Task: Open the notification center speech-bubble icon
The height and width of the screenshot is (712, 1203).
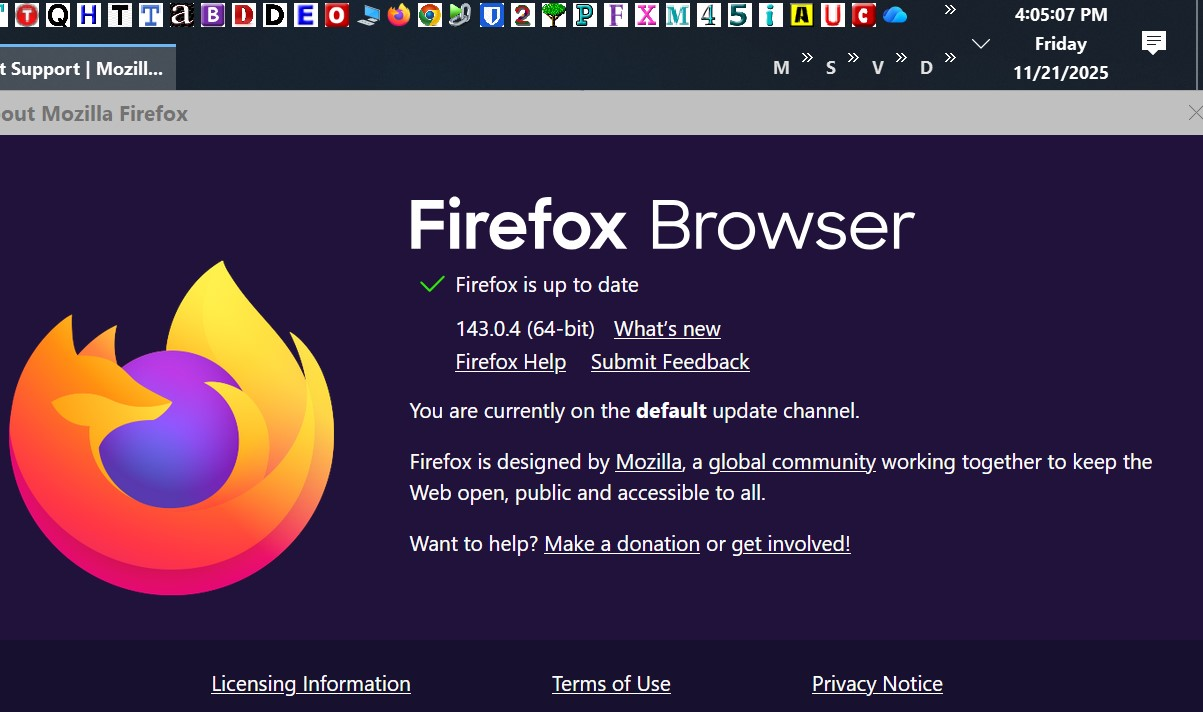Action: [x=1154, y=43]
